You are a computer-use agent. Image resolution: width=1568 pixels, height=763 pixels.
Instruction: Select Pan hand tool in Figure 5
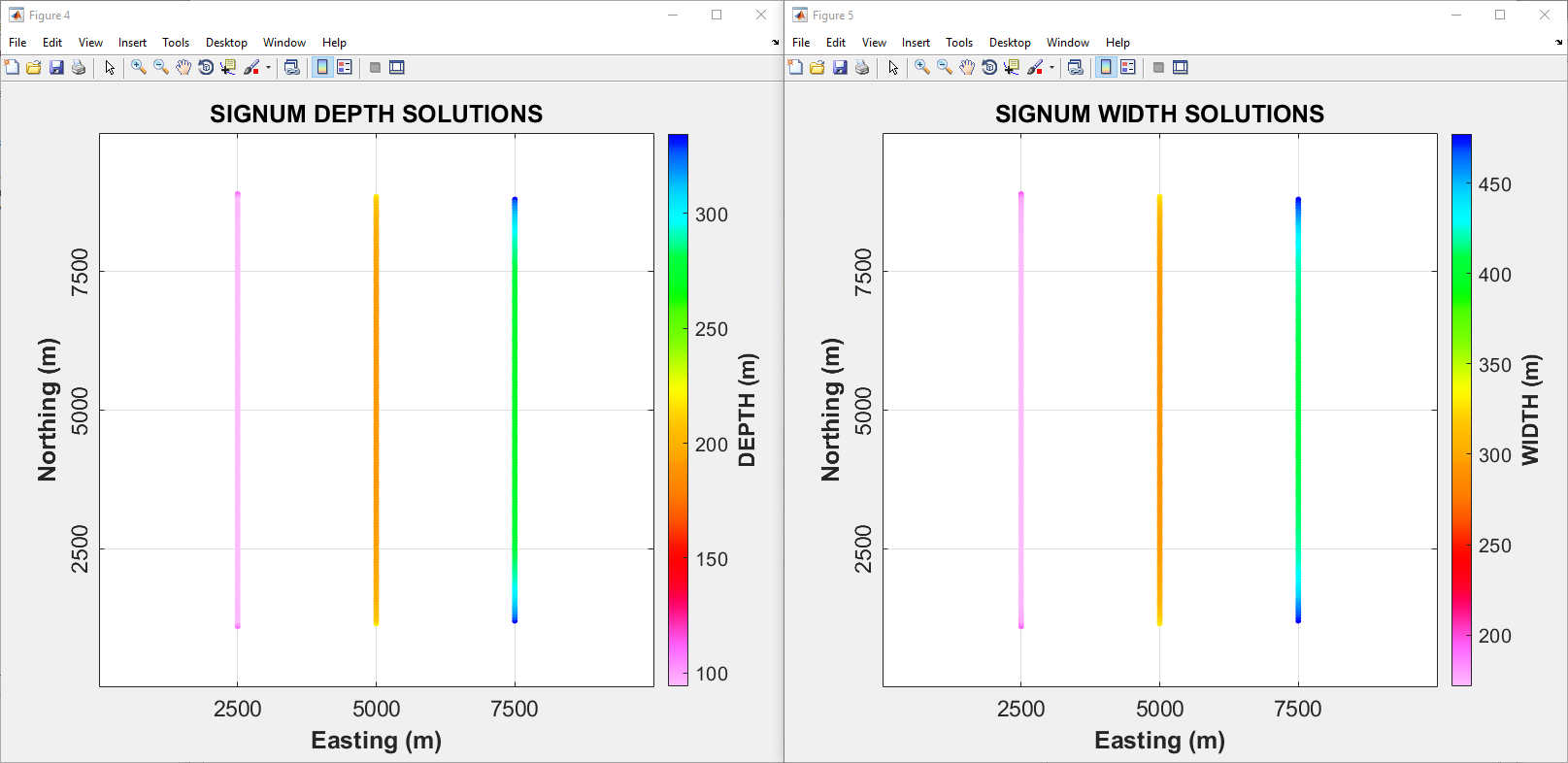click(967, 67)
